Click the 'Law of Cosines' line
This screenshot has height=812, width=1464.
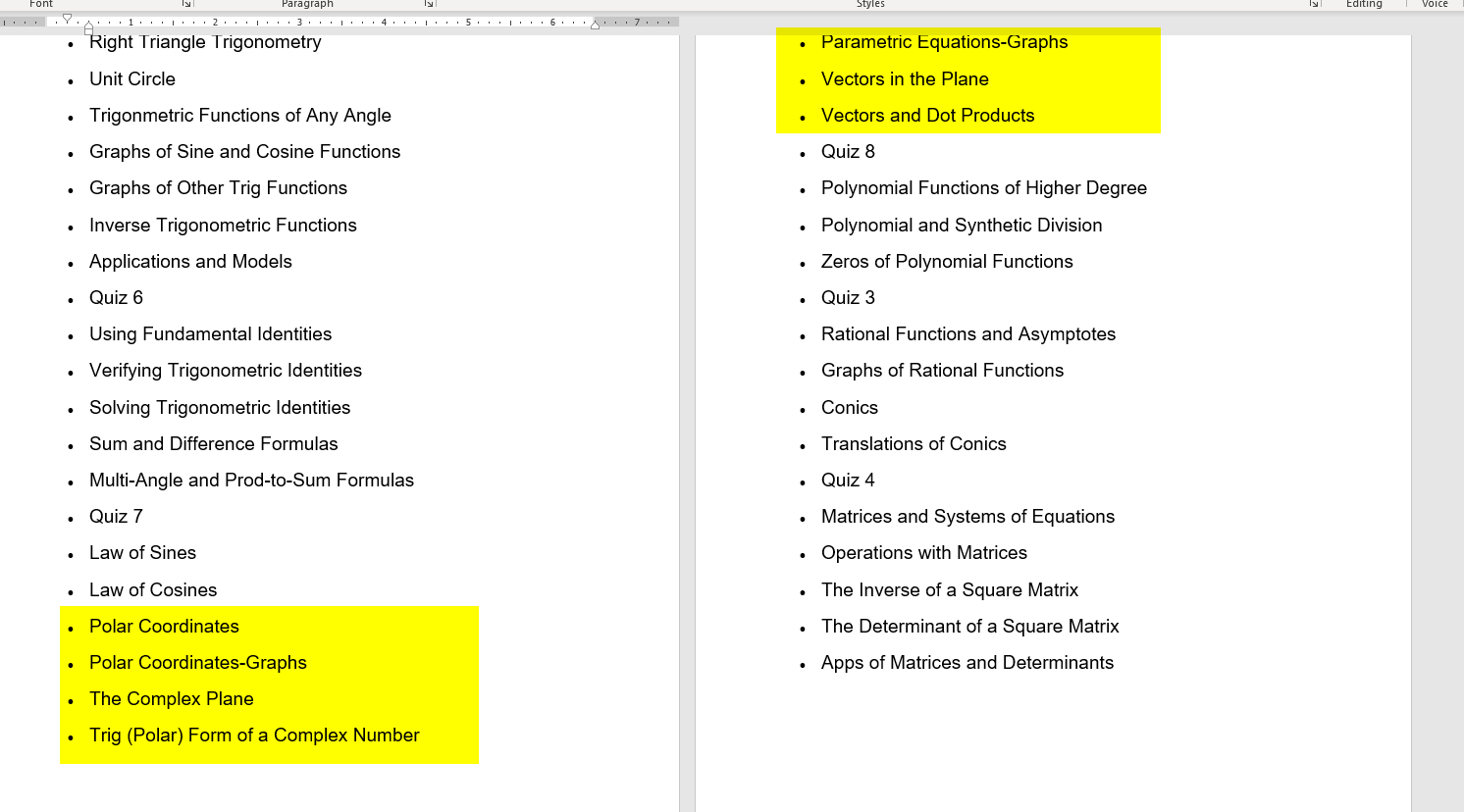[153, 590]
